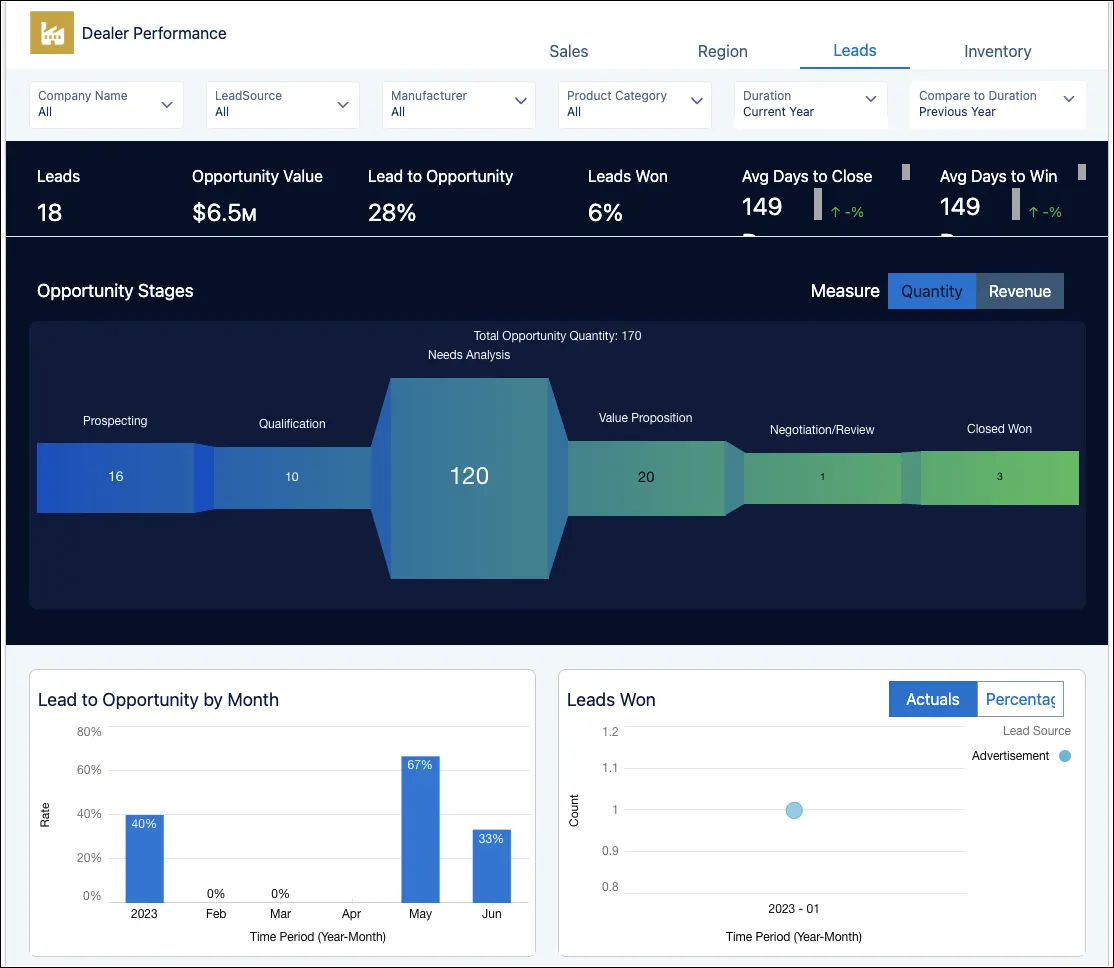Screen dimensions: 1114x968
Task: Go to the Inventory tab
Action: [997, 51]
